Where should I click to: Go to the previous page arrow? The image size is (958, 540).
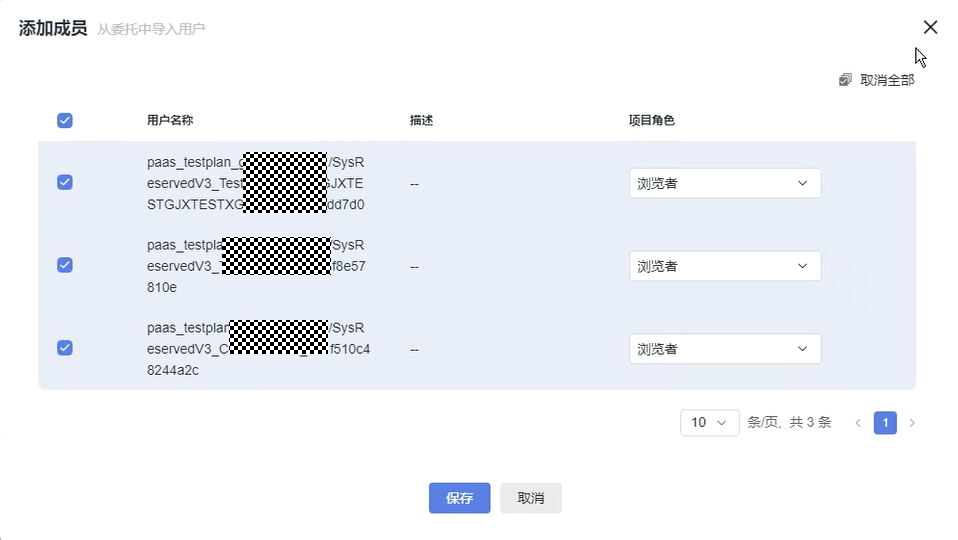(x=858, y=423)
